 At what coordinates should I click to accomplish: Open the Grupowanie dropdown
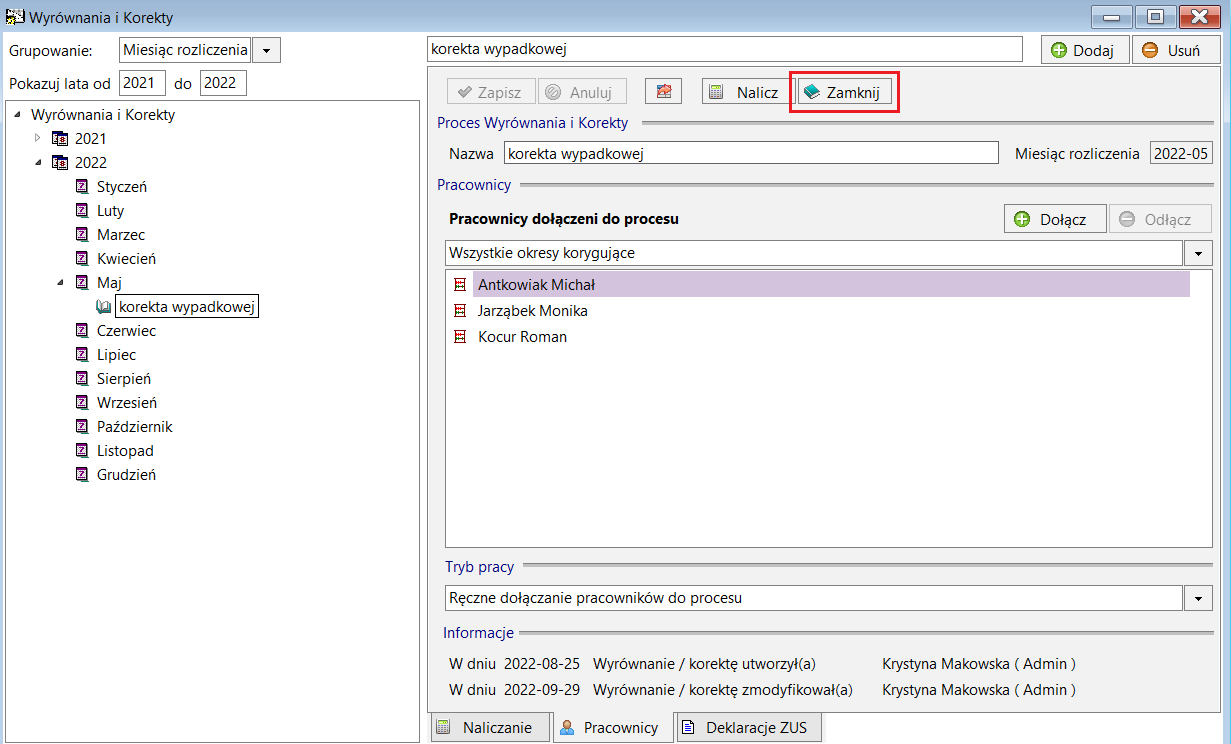click(x=266, y=50)
